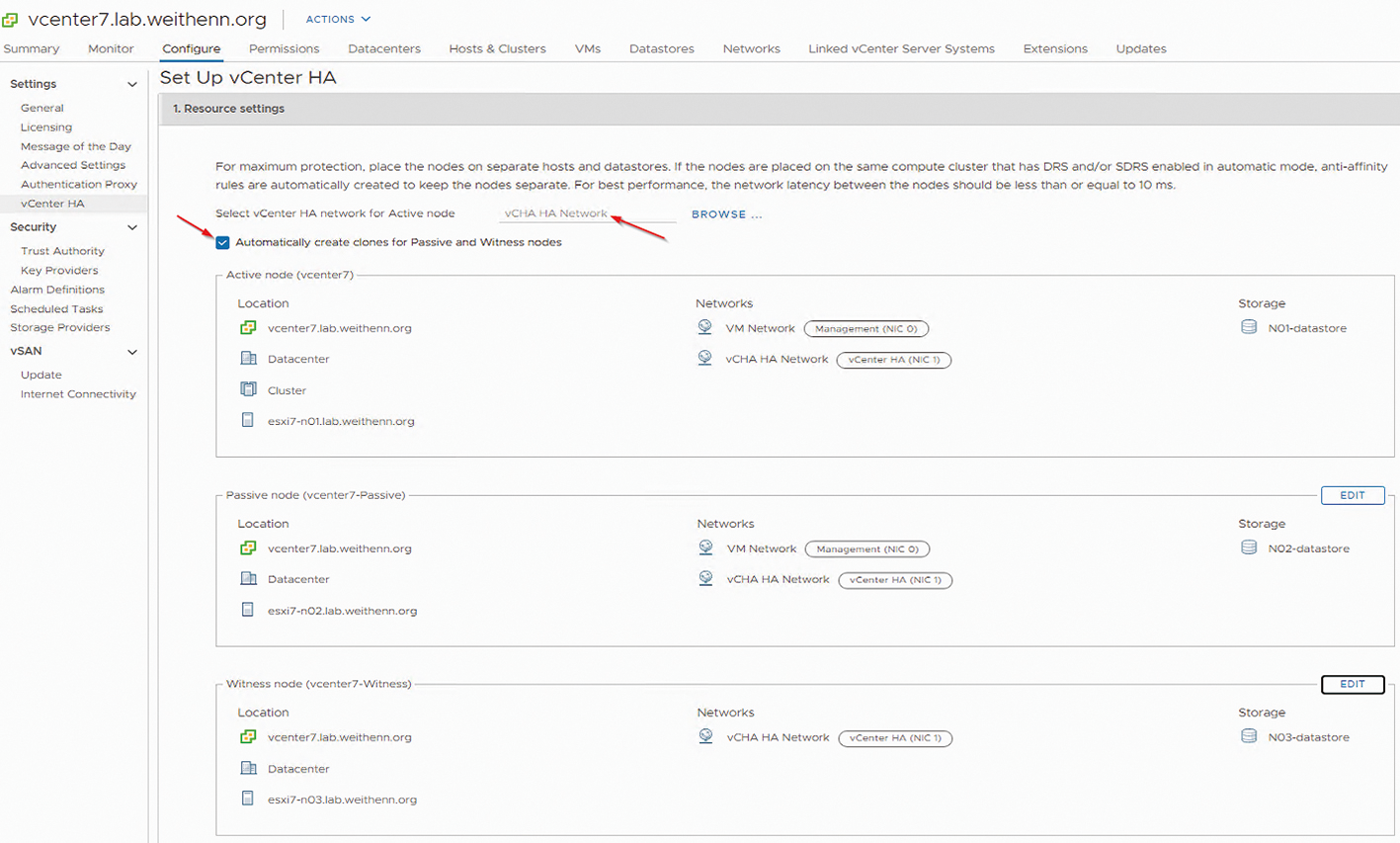Click vCHA HA Network icon in Passive node
Screen dimensions: 1400x843
(x=705, y=578)
